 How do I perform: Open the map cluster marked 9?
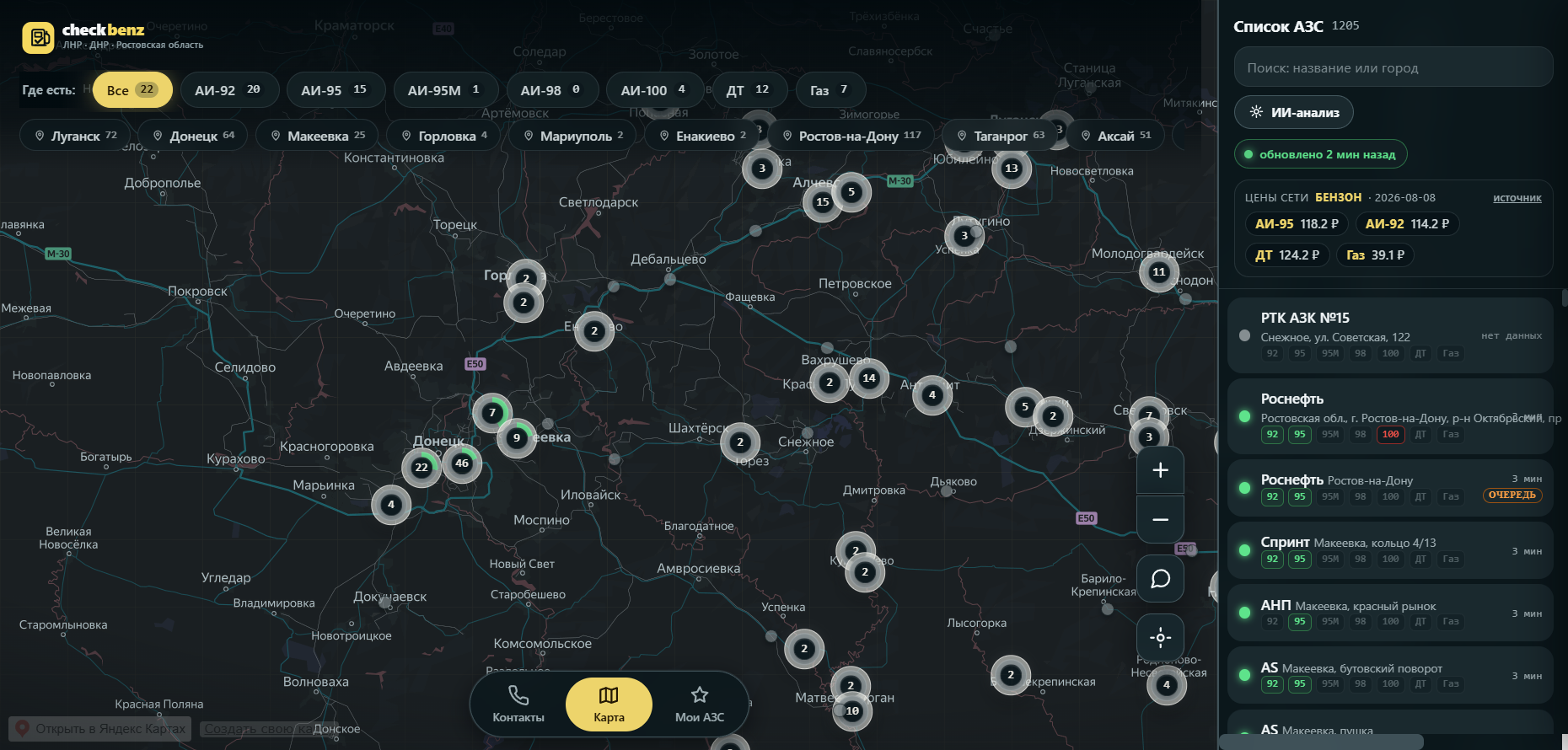[x=517, y=438]
